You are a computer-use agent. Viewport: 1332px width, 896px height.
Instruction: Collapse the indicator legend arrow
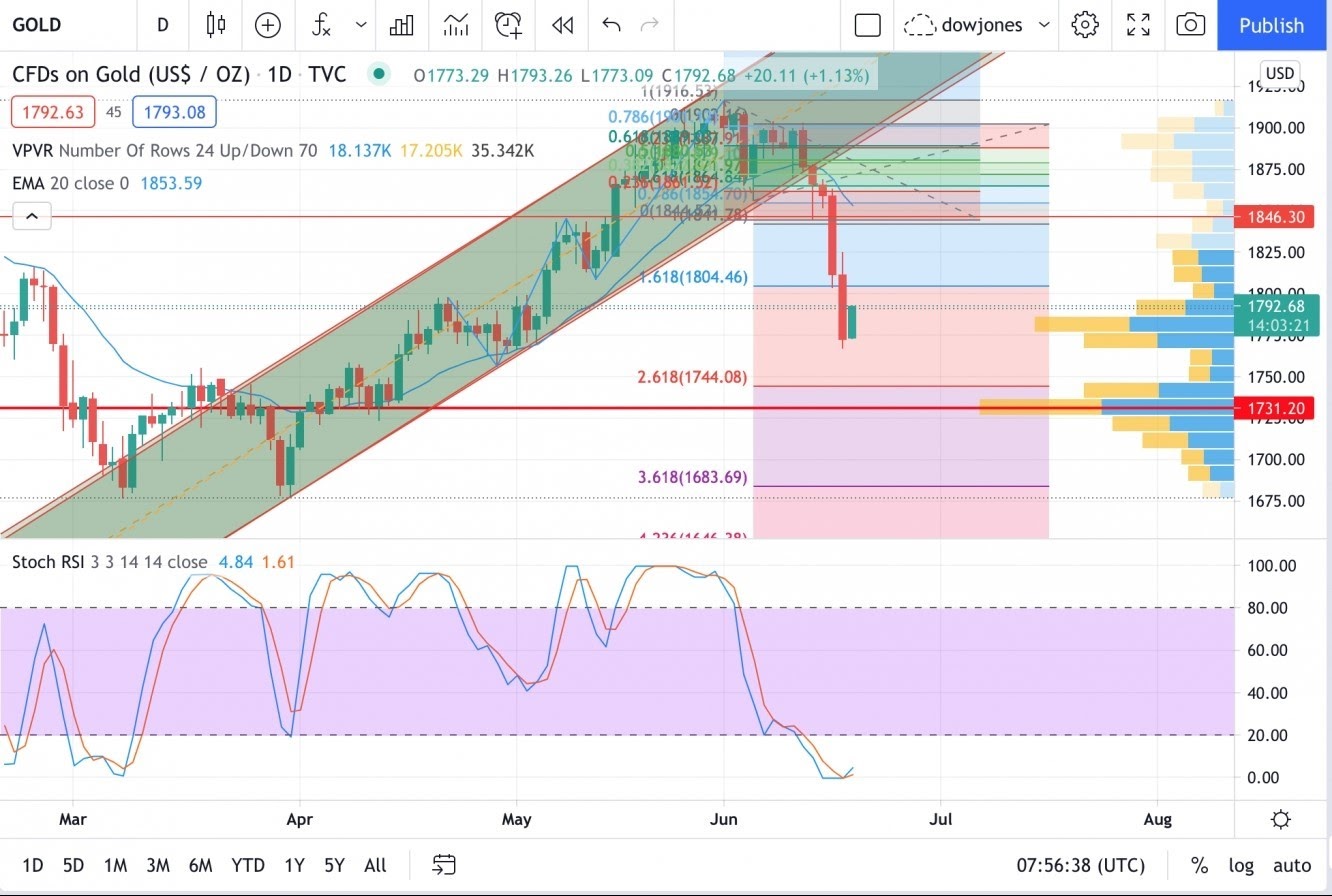[x=31, y=215]
